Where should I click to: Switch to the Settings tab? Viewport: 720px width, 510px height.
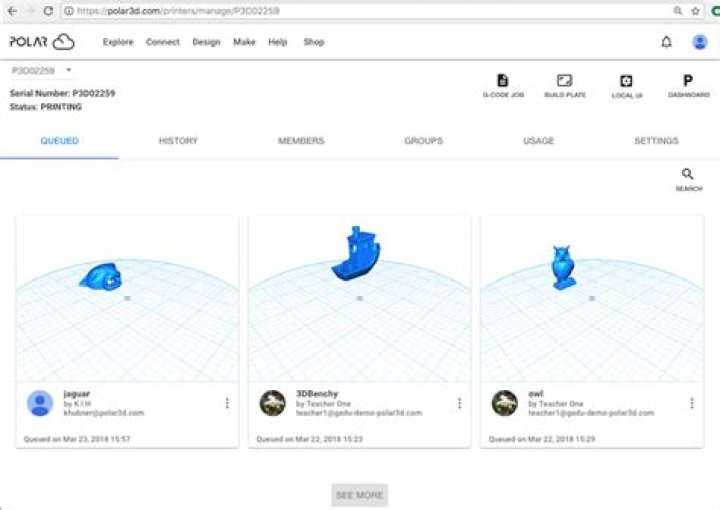coord(656,141)
